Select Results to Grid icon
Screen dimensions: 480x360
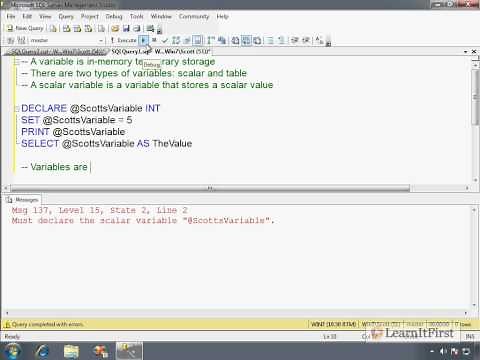(246, 40)
